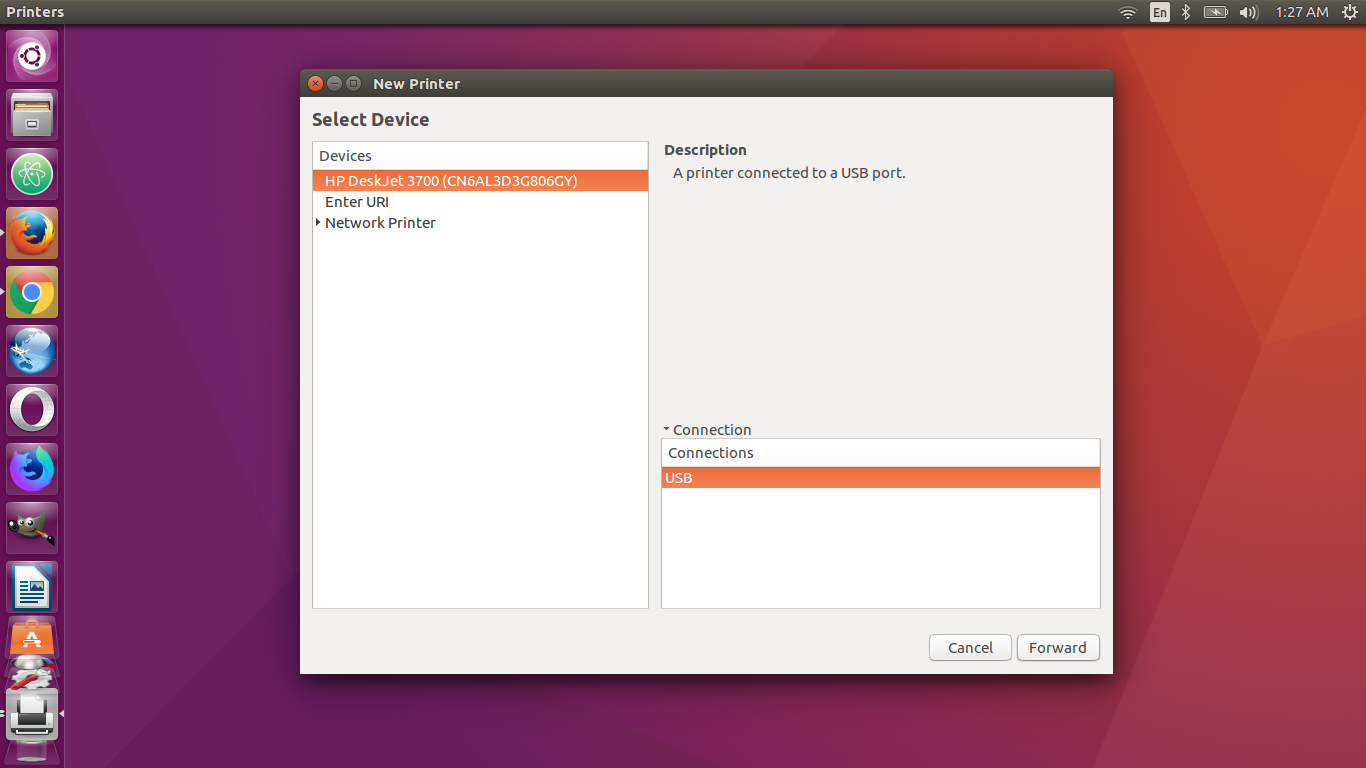1366x768 pixels.
Task: Open the Bluetooth indicator menu
Action: pyautogui.click(x=1186, y=12)
